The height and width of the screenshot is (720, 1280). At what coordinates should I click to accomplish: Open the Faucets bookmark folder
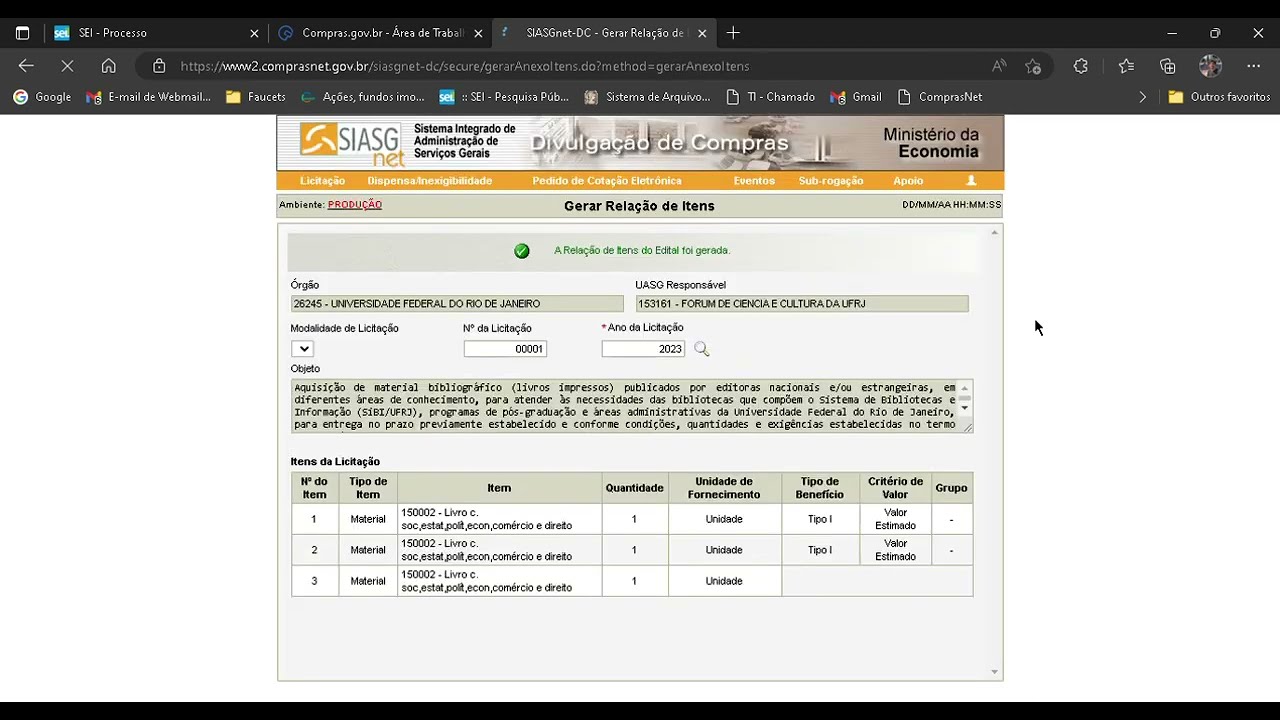(x=256, y=97)
